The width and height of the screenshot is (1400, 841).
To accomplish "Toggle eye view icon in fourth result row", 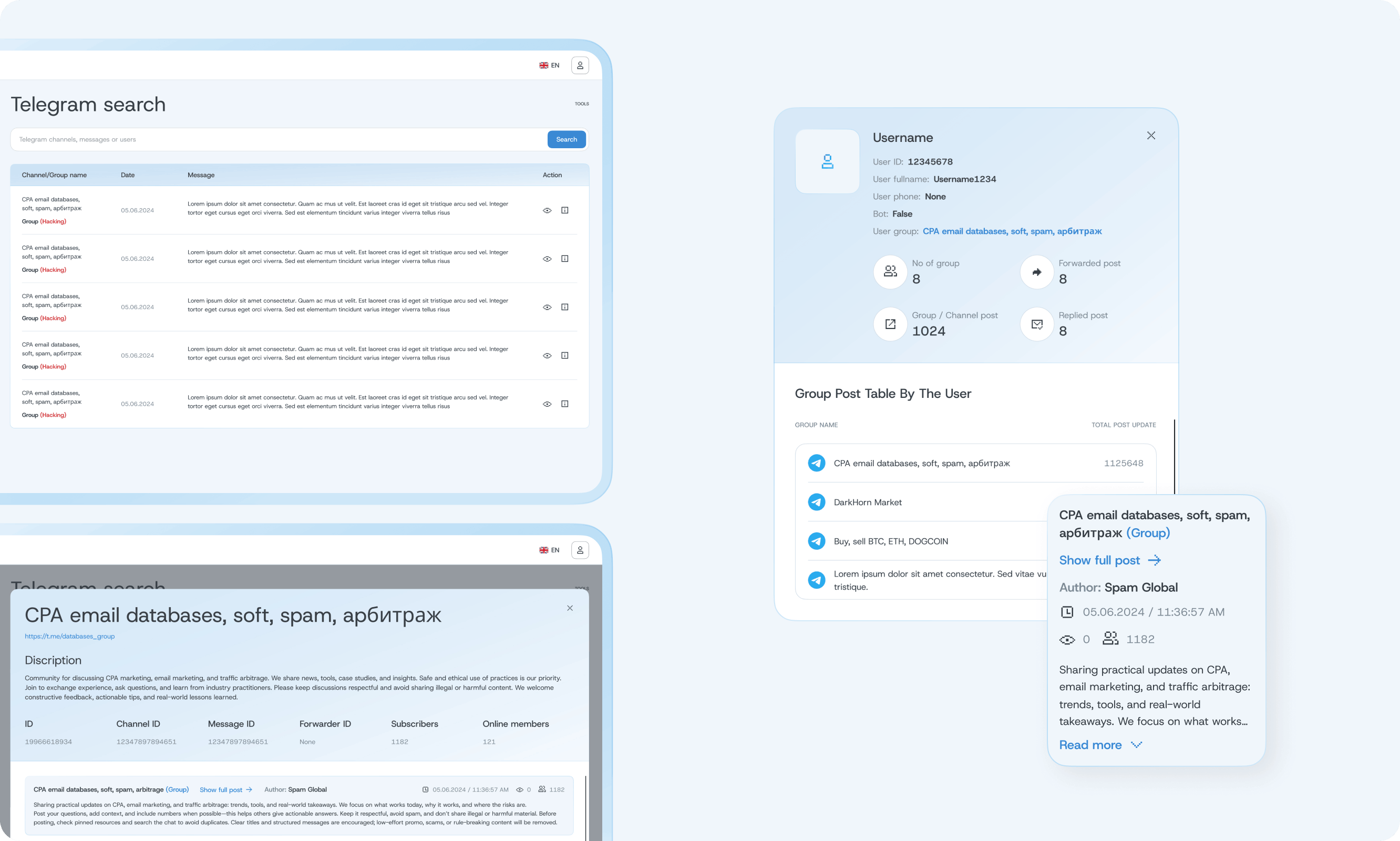I will coord(547,356).
